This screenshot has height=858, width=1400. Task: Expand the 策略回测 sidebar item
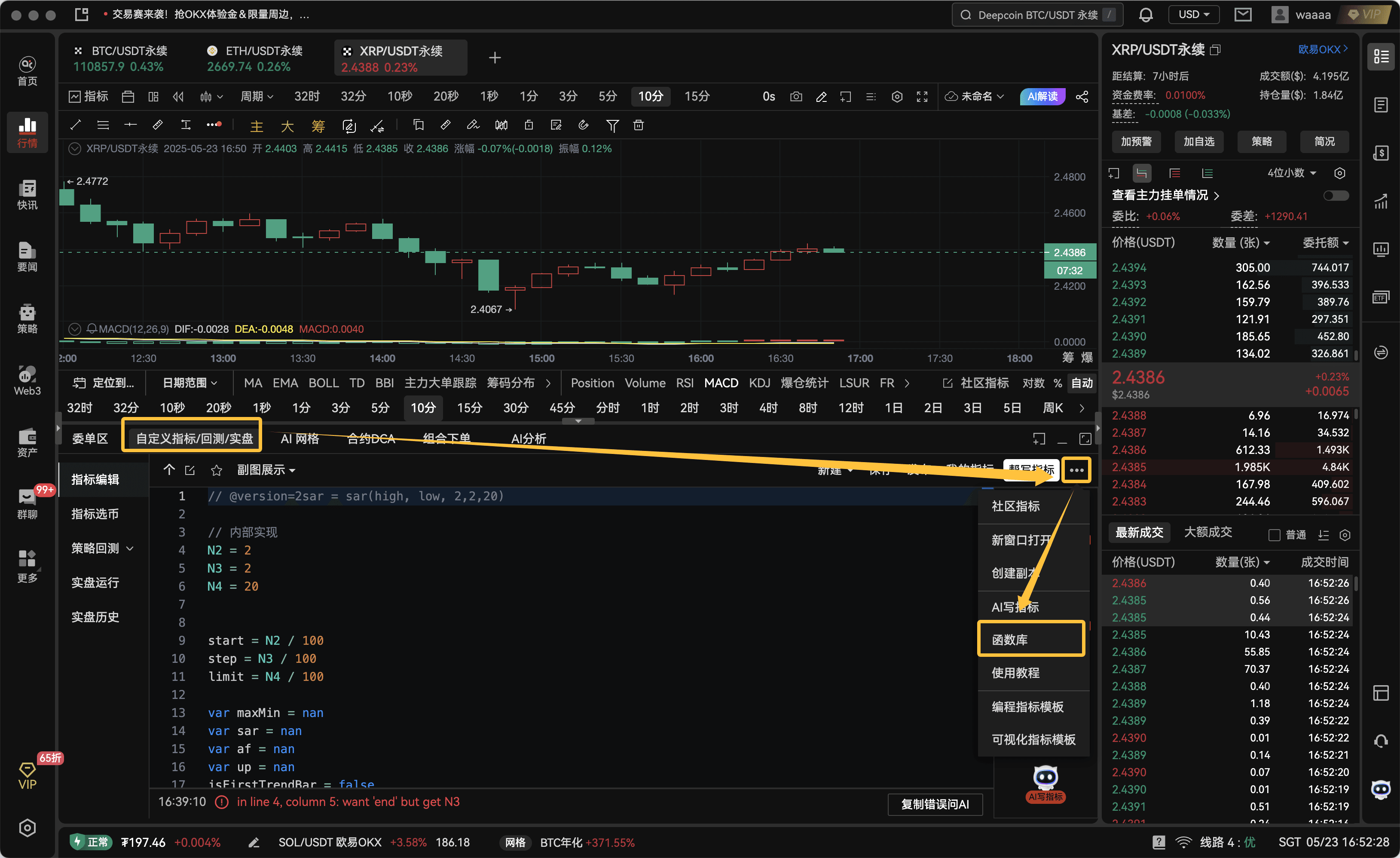(x=103, y=549)
